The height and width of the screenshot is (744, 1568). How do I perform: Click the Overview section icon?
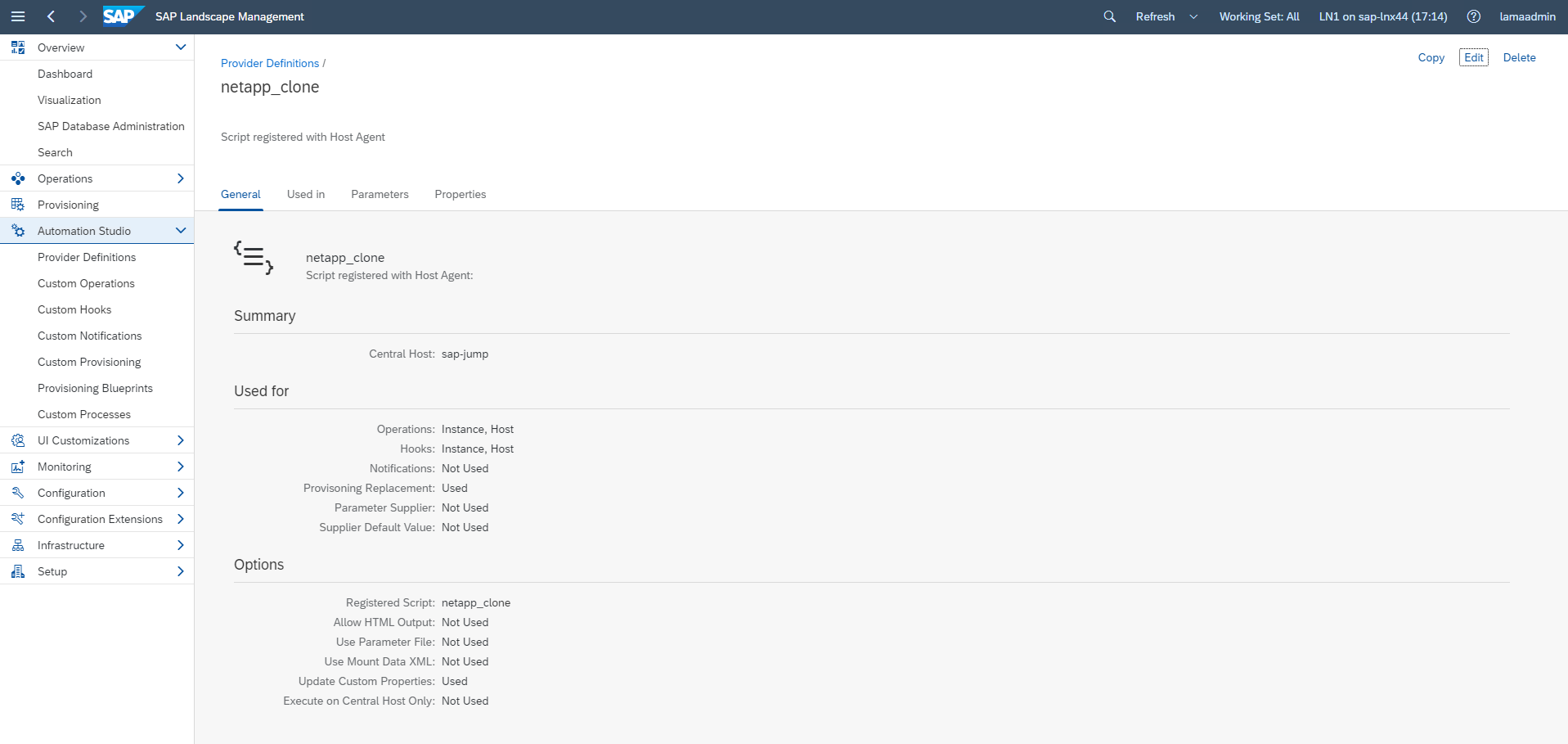pos(18,47)
